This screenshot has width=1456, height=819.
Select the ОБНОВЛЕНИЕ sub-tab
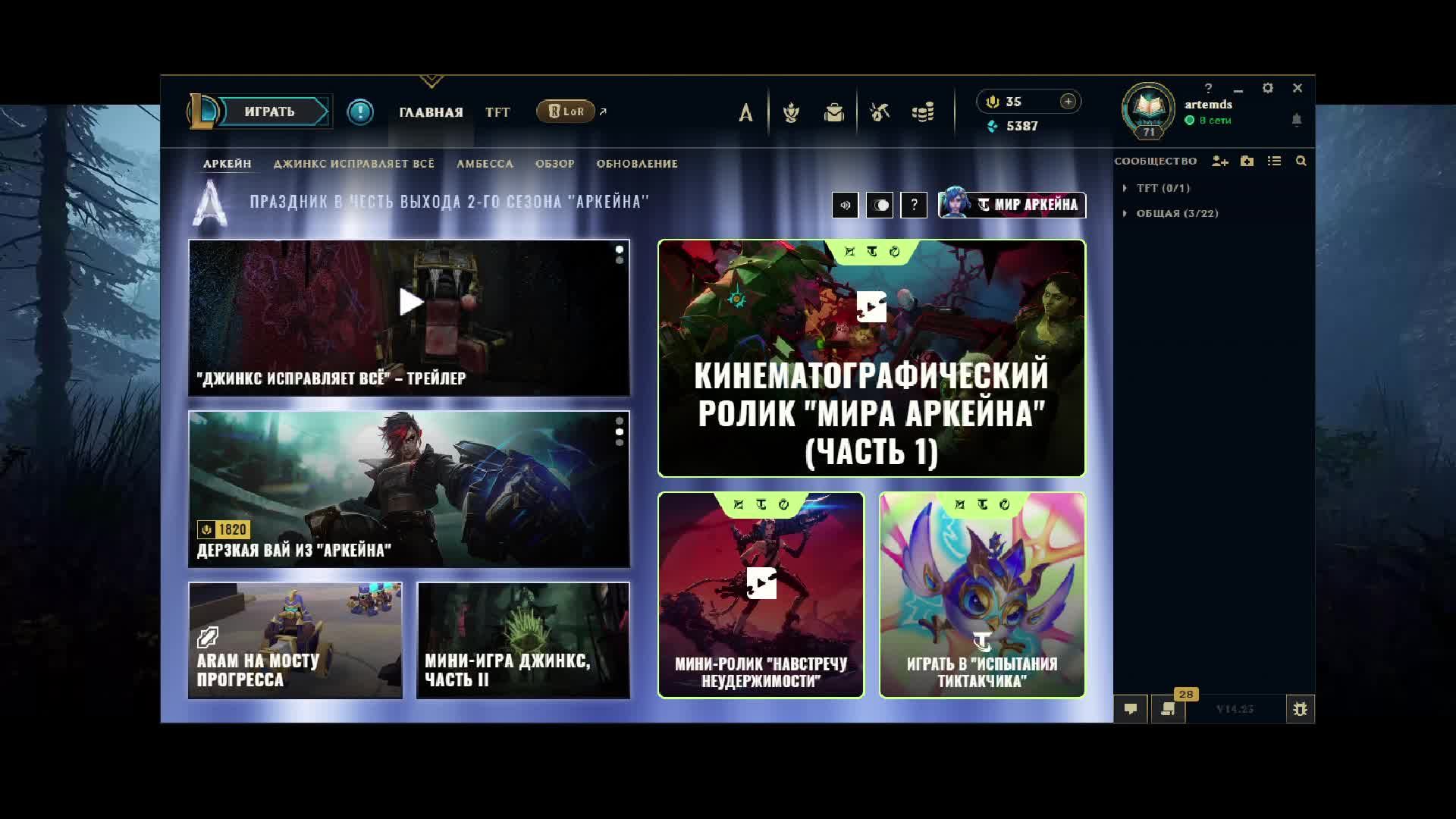coord(637,164)
